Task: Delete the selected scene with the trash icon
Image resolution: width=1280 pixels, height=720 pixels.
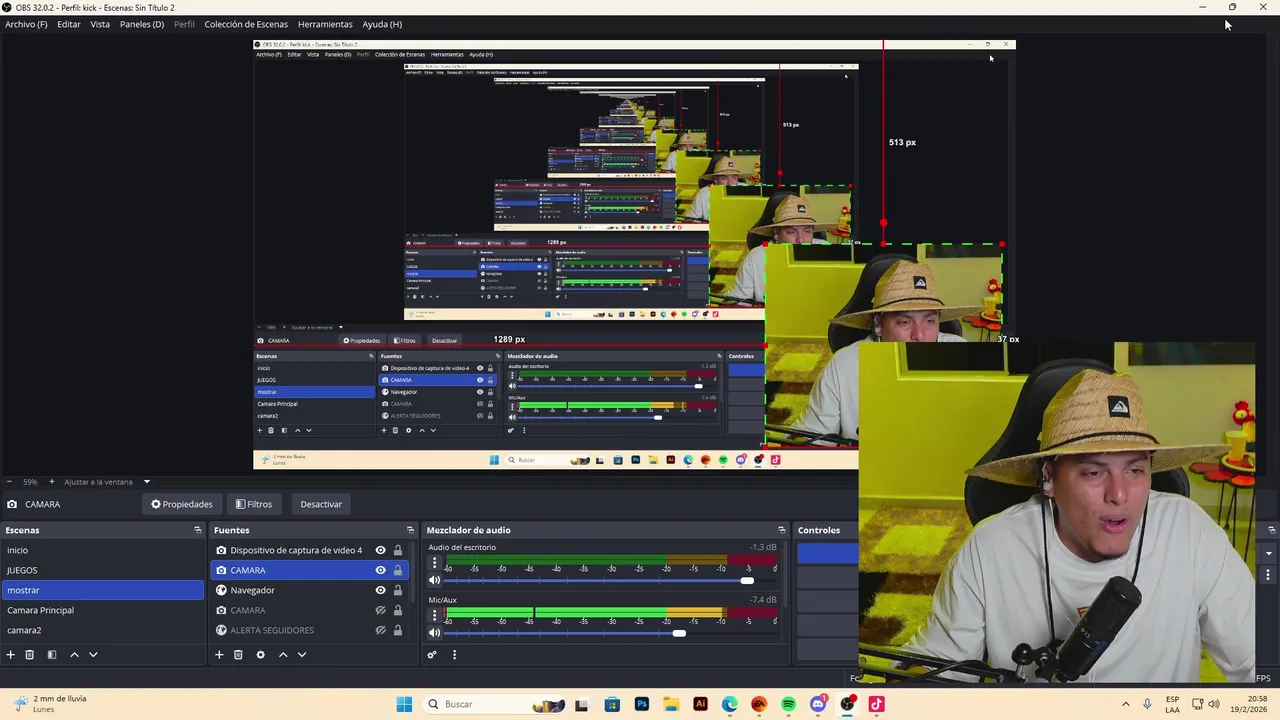Action: point(30,655)
